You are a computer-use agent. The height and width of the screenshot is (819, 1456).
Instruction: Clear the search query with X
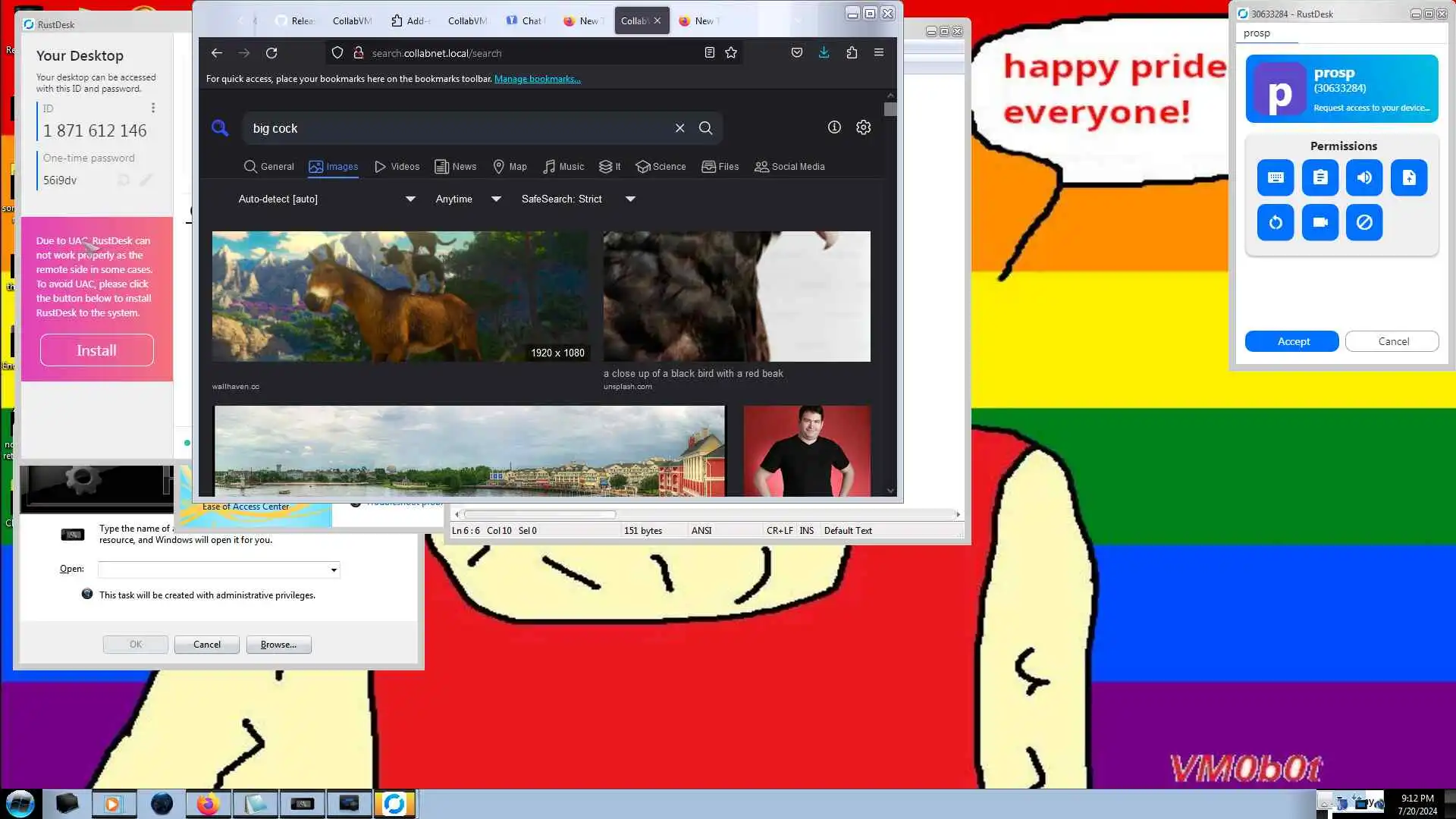679,128
